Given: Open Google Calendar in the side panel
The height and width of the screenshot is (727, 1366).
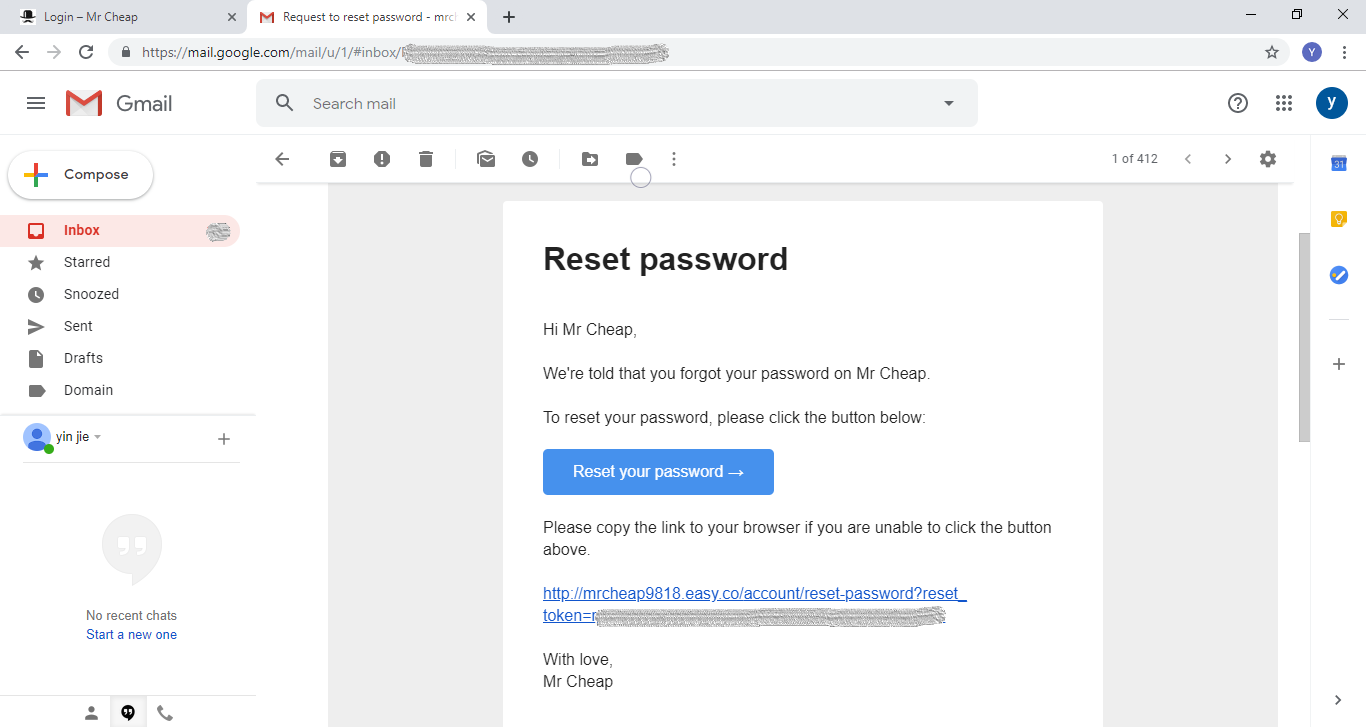Looking at the screenshot, I should 1339,164.
